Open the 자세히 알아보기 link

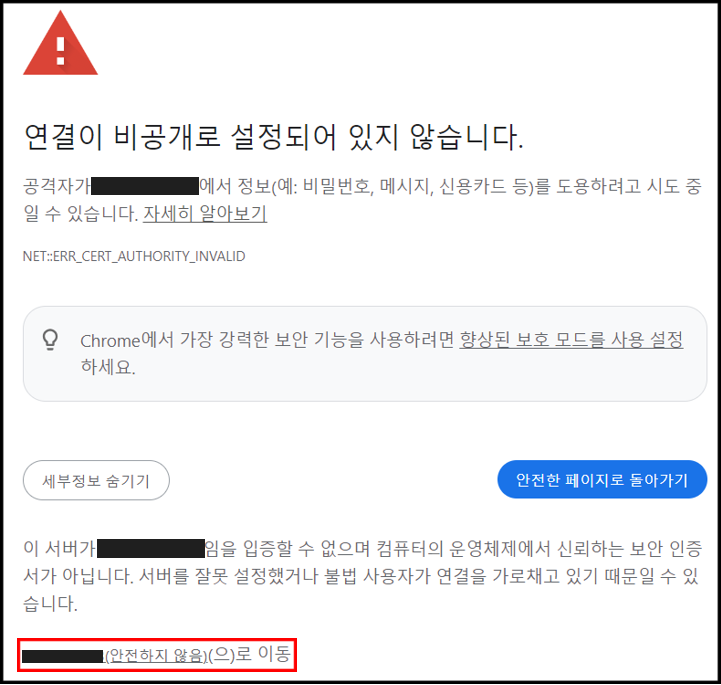click(205, 214)
